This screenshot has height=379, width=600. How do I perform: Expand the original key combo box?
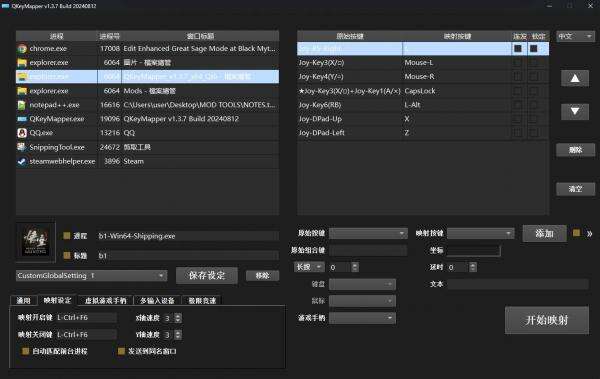click(368, 233)
